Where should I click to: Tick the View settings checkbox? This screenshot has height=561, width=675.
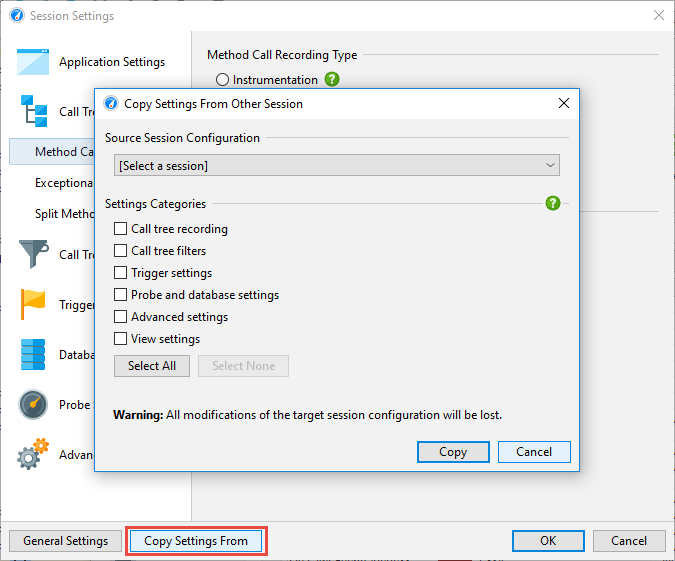pyautogui.click(x=121, y=339)
